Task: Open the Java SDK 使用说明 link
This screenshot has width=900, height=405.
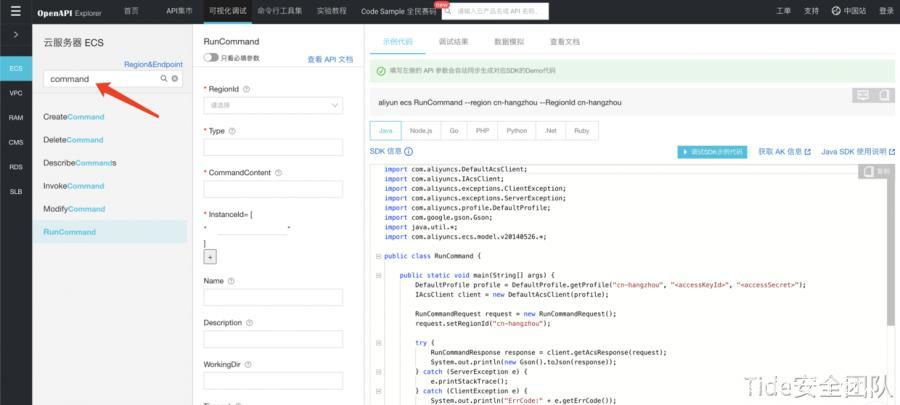Action: tap(854, 152)
